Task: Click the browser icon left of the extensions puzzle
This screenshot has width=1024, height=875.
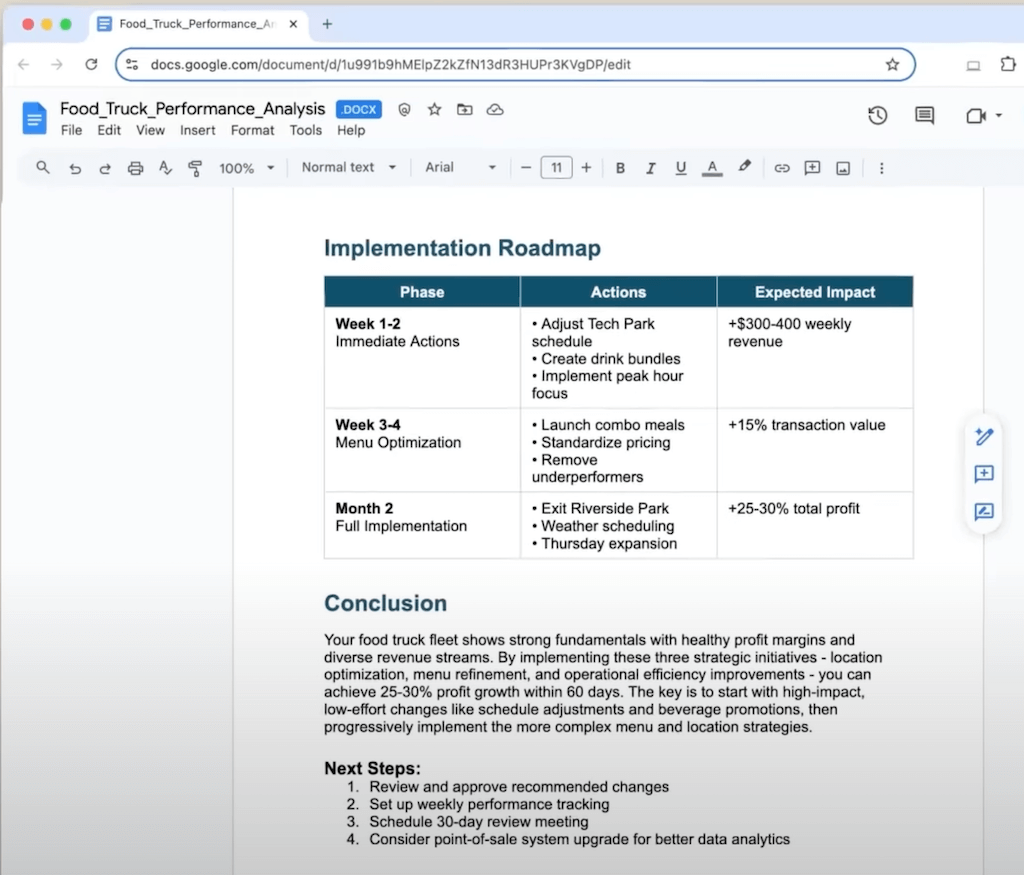Action: 974,65
